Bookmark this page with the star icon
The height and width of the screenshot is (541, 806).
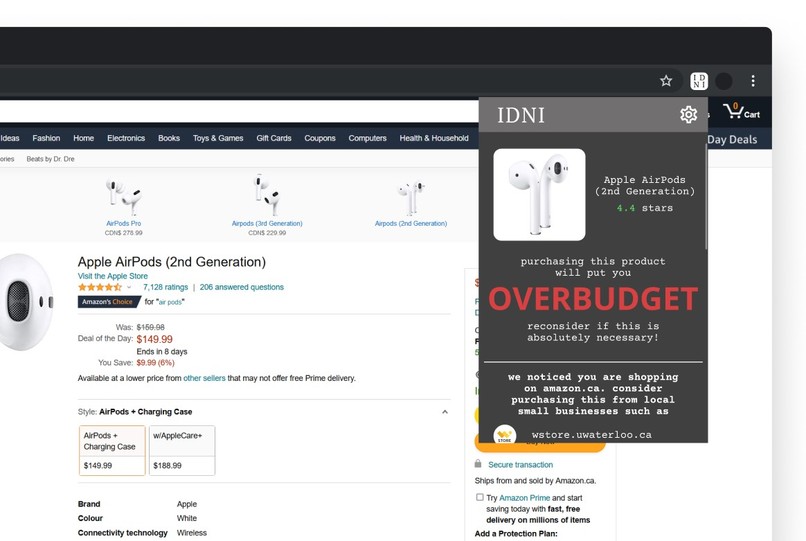pos(666,81)
